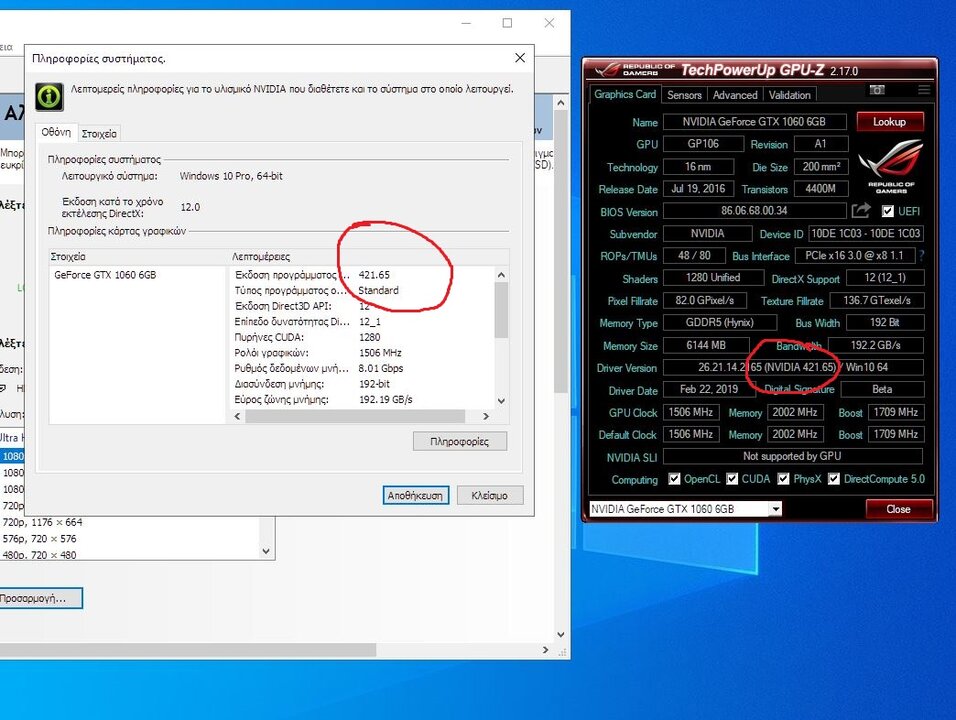956x720 pixels.
Task: Click the details list horizontal scrollbar thumb
Action: coord(355,416)
